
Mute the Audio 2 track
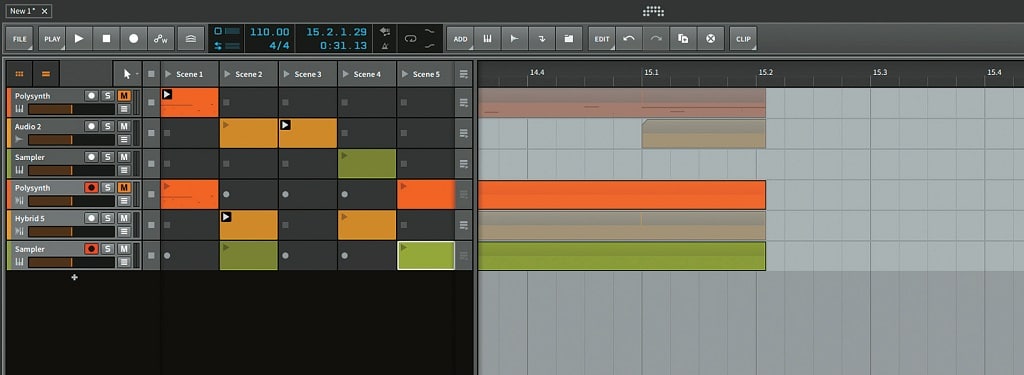[x=124, y=126]
